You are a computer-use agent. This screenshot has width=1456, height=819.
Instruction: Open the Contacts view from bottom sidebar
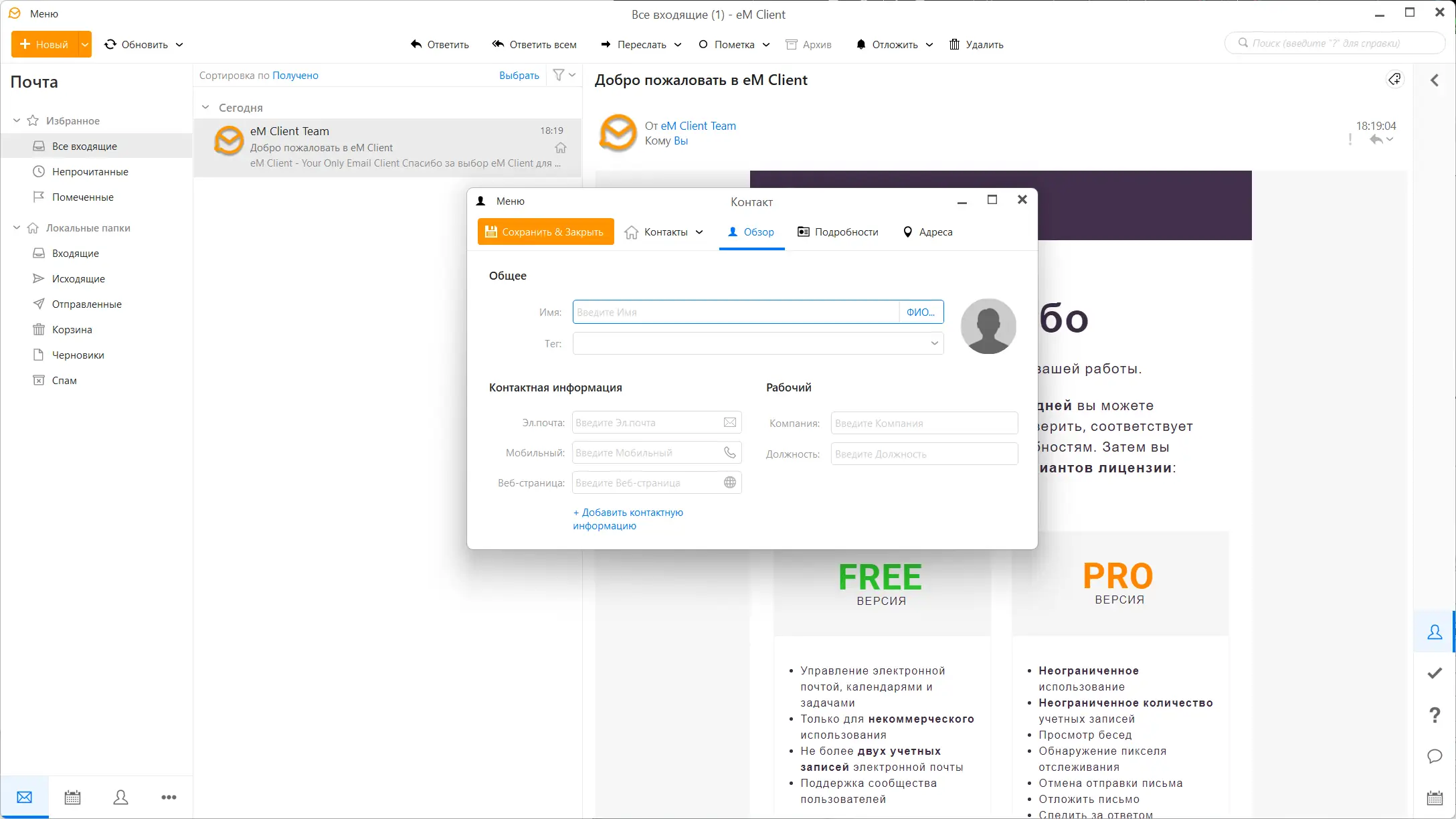coord(120,797)
